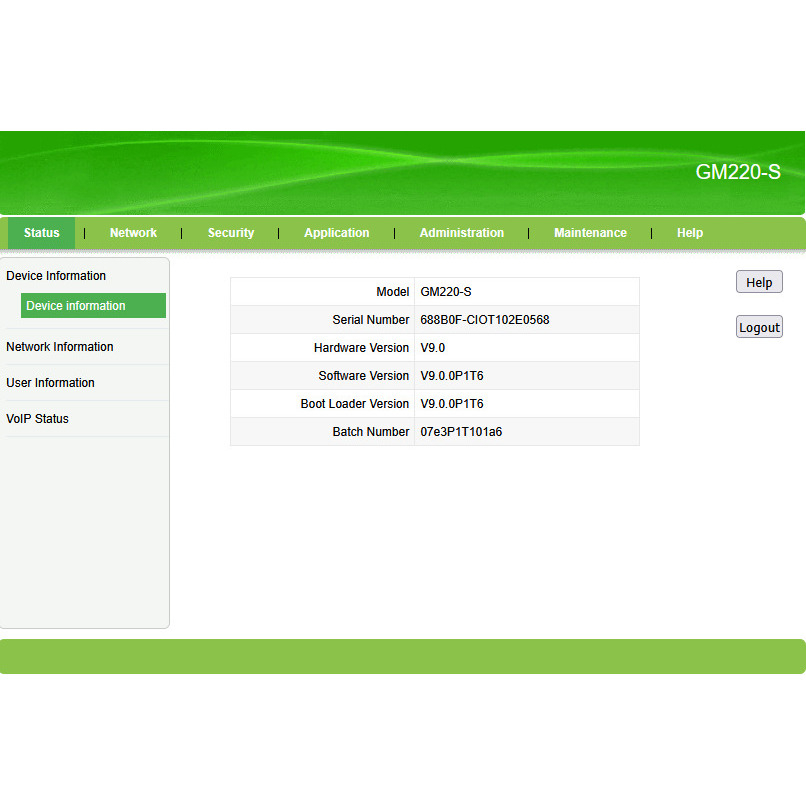Click the batch number value 07e3P1T101a6

[x=461, y=432]
